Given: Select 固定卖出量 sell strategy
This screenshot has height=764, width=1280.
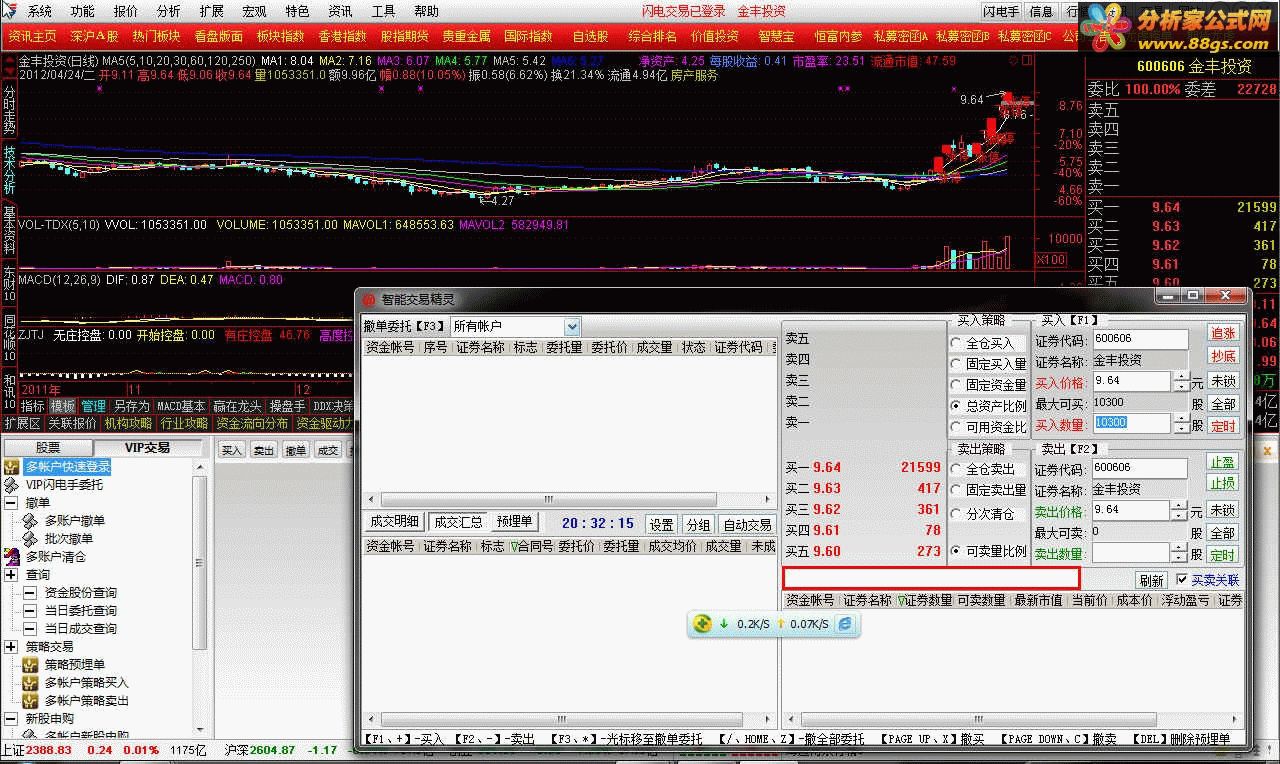Looking at the screenshot, I should click(988, 490).
